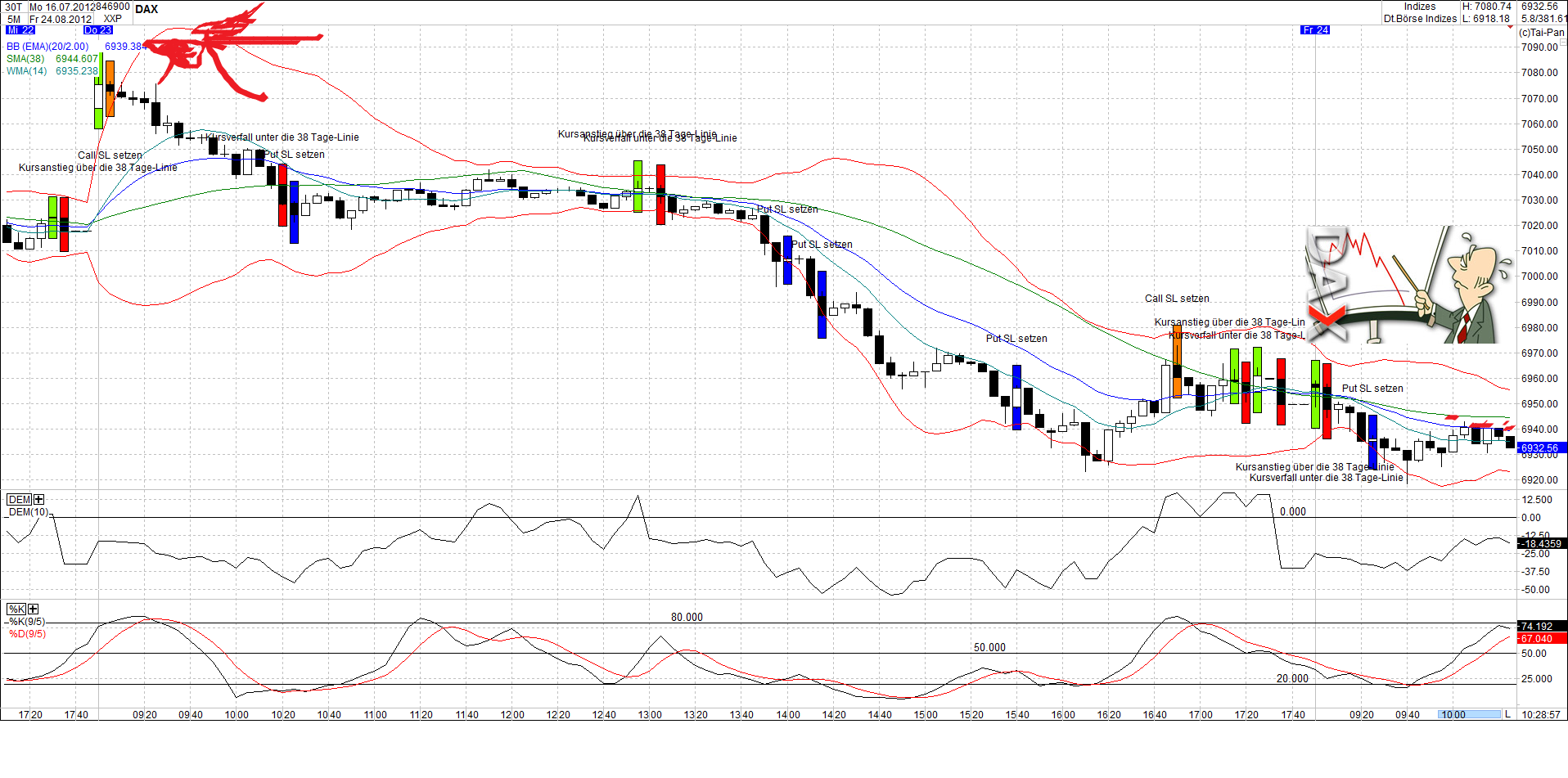Expand the %K indicator plus box
1568x778 pixels.
[x=33, y=609]
